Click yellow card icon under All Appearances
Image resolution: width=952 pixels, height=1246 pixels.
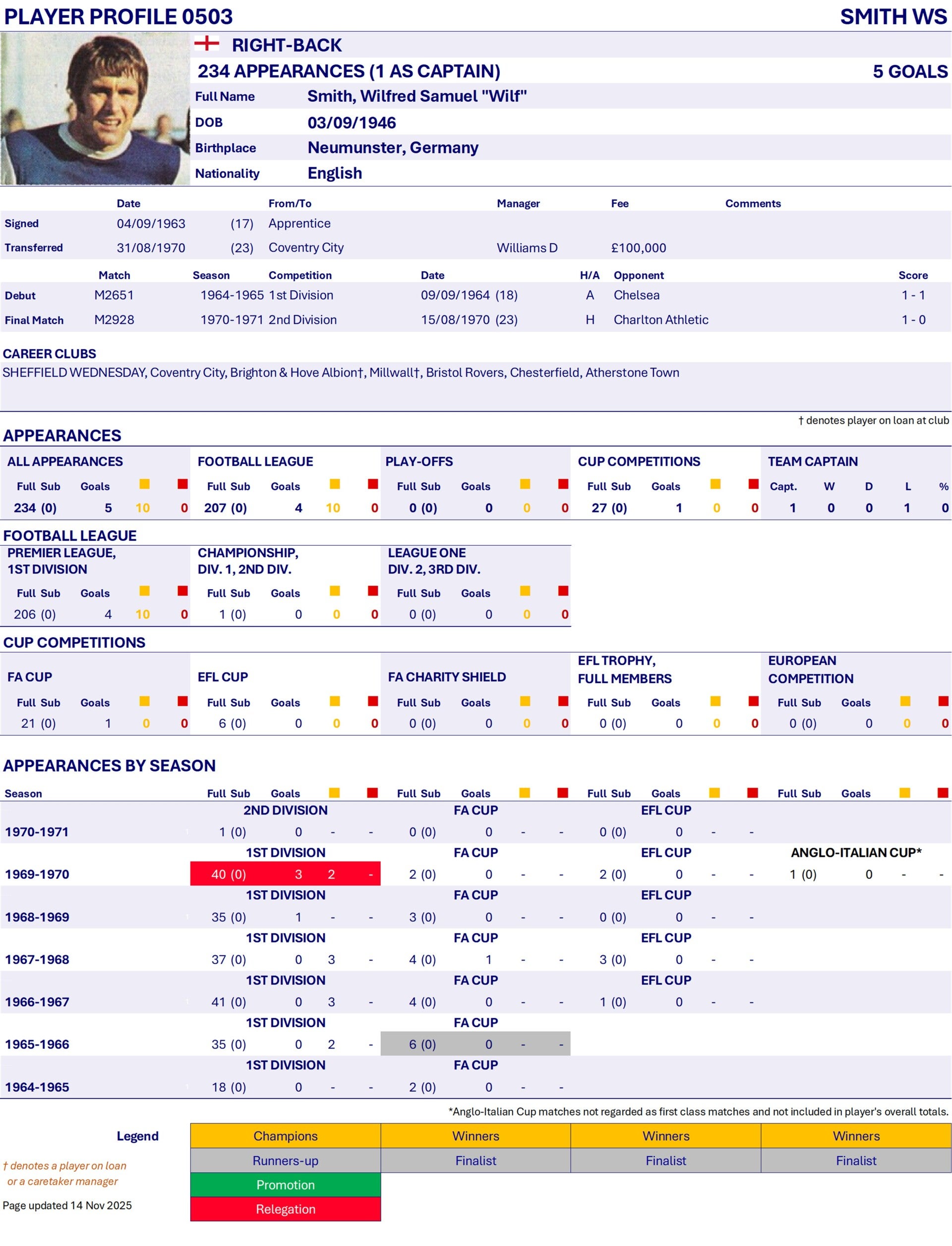click(x=144, y=484)
